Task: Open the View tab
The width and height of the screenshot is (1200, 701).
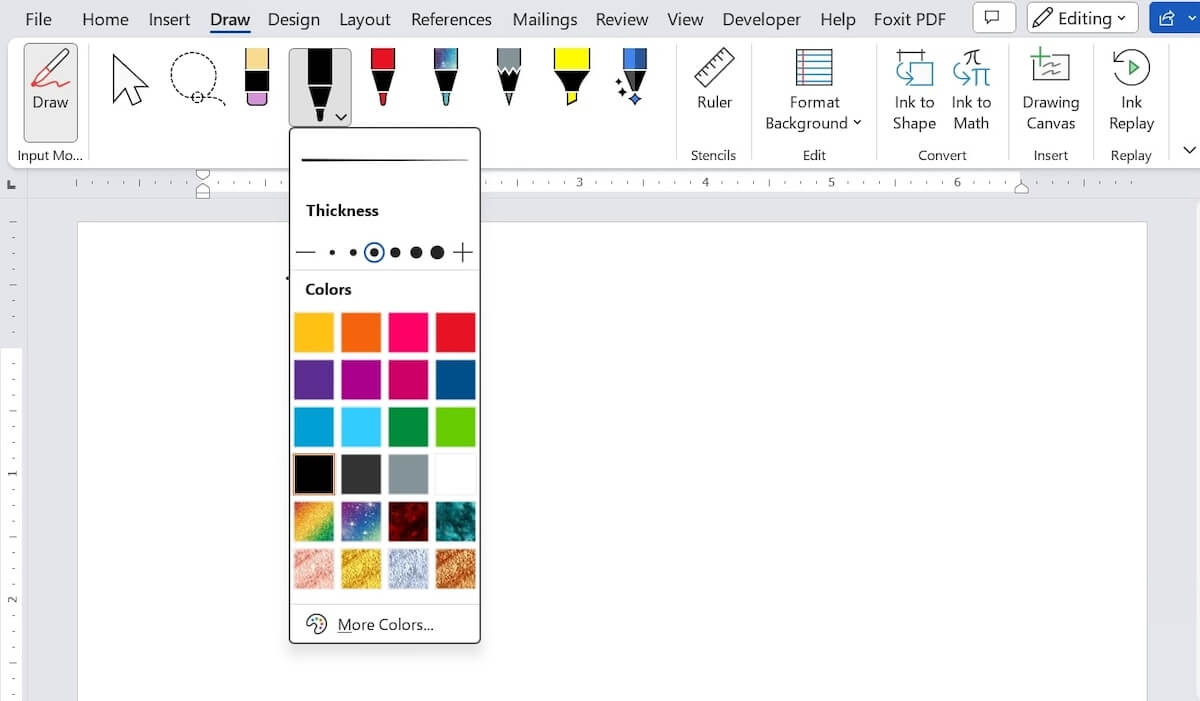Action: (685, 19)
